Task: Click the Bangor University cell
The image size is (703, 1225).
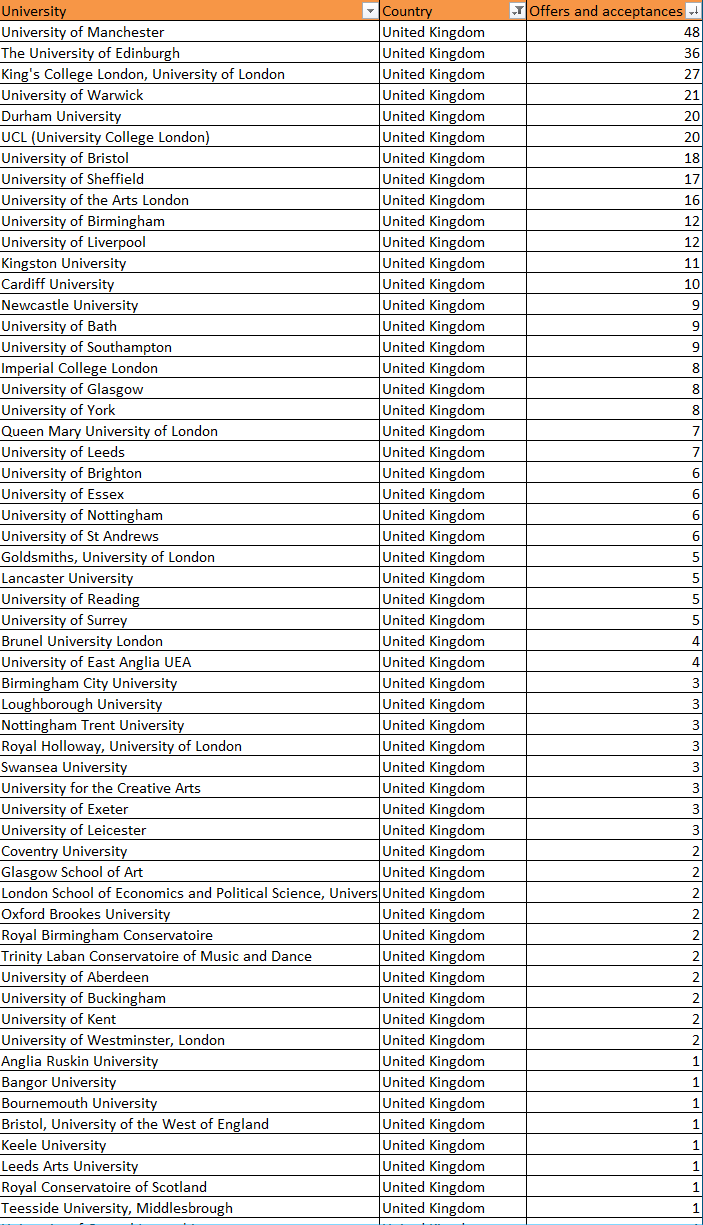Action: pyautogui.click(x=190, y=1082)
